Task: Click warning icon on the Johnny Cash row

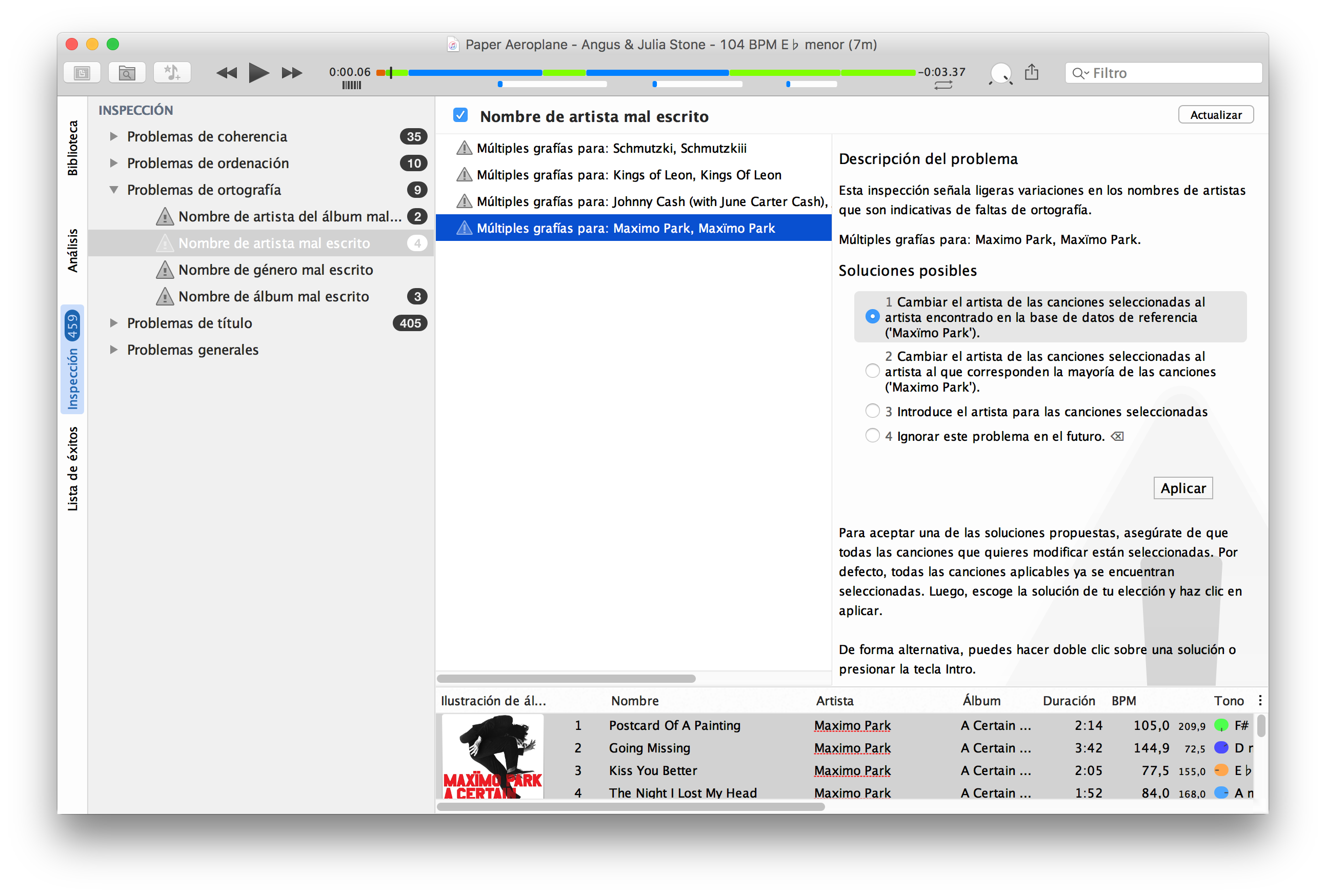Action: click(465, 201)
